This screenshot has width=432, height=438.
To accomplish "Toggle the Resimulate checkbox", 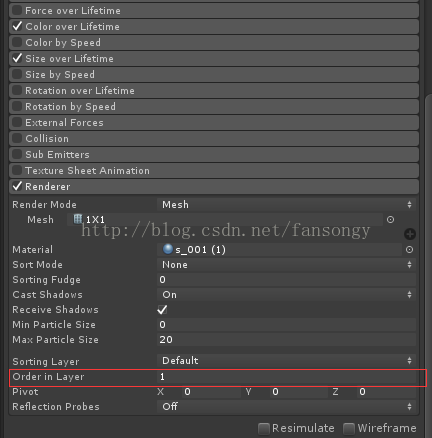I will 264,428.
